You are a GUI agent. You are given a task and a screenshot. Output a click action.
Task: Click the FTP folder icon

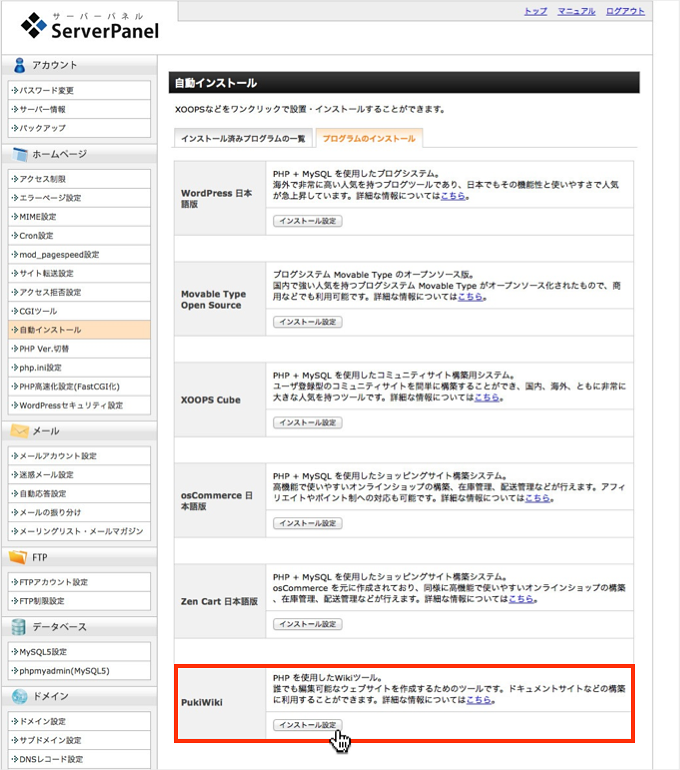18,557
